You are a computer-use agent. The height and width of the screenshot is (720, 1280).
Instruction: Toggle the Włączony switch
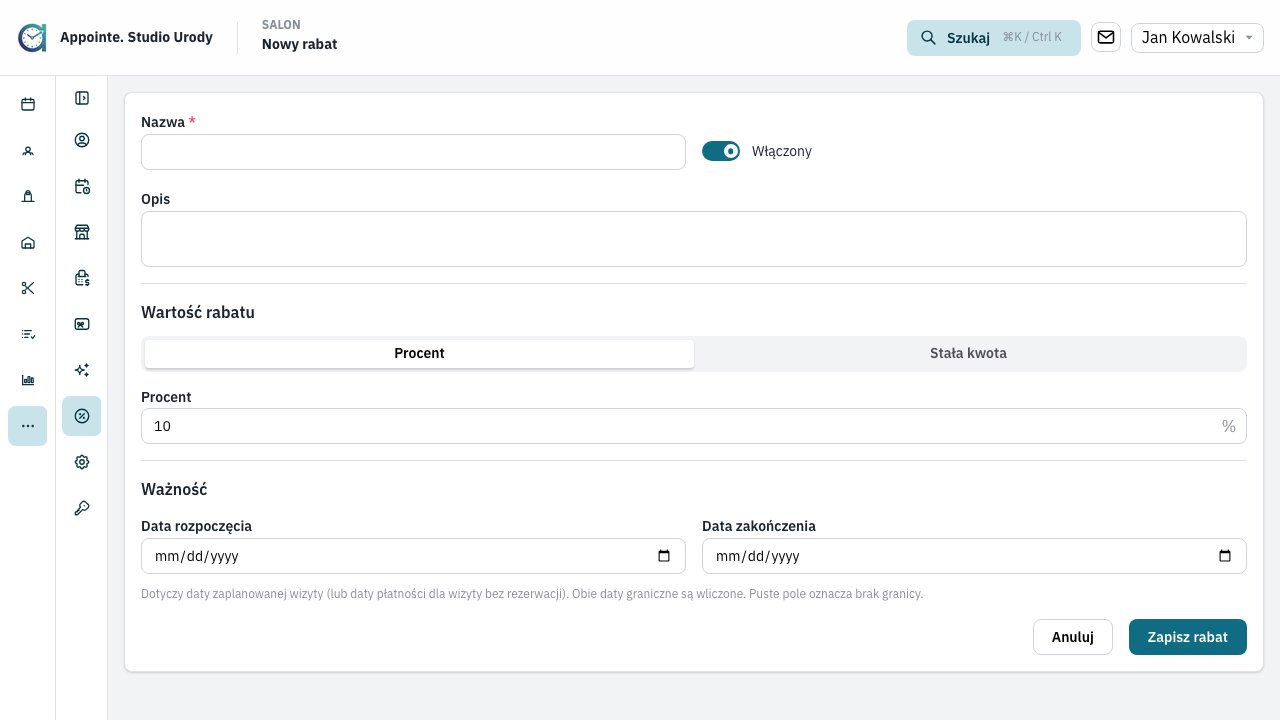(721, 151)
